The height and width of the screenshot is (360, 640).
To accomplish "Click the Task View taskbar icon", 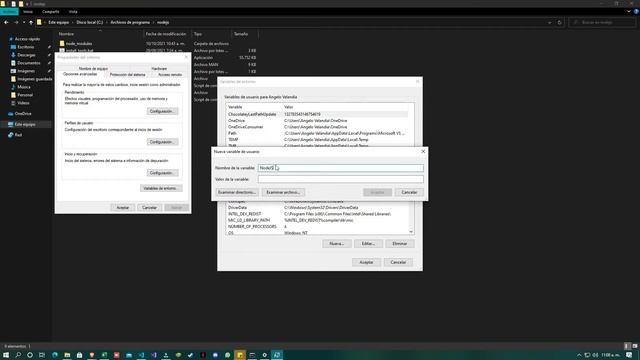I will (42, 355).
